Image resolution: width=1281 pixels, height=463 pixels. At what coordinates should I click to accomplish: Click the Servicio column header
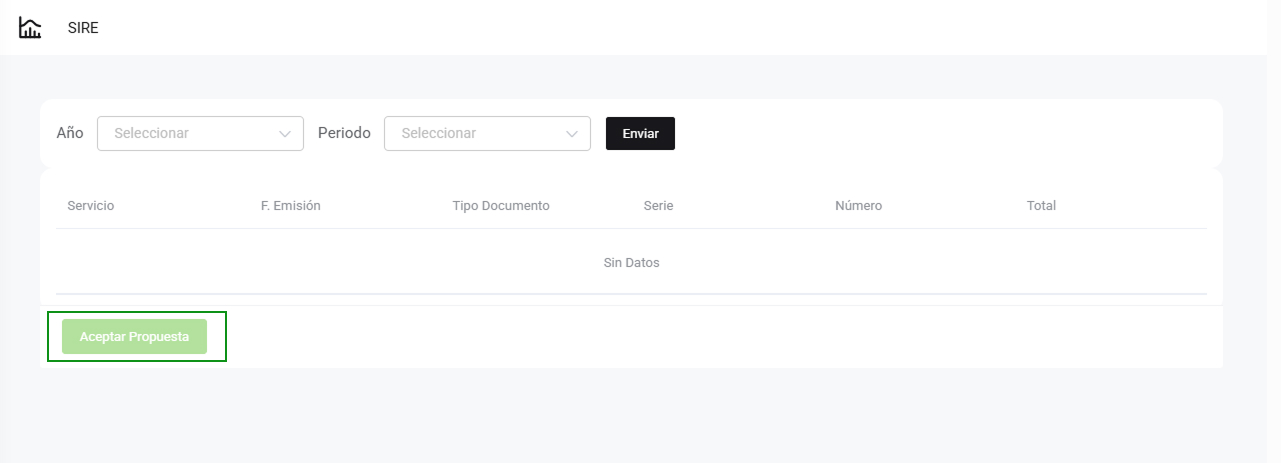coord(91,206)
